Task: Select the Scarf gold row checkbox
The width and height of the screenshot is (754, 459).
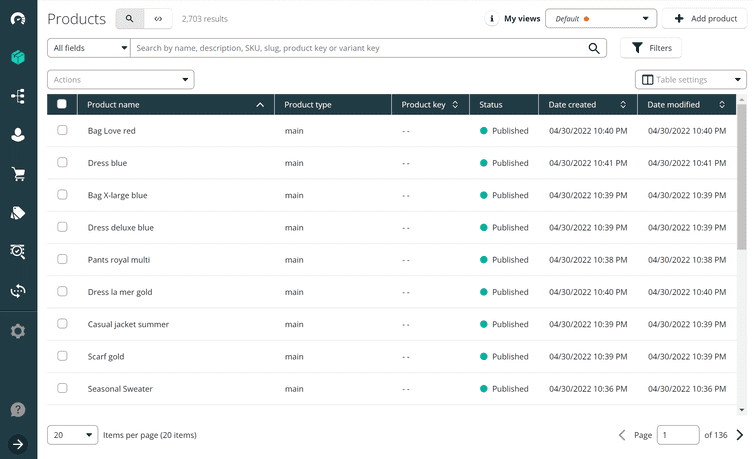Action: click(x=62, y=356)
